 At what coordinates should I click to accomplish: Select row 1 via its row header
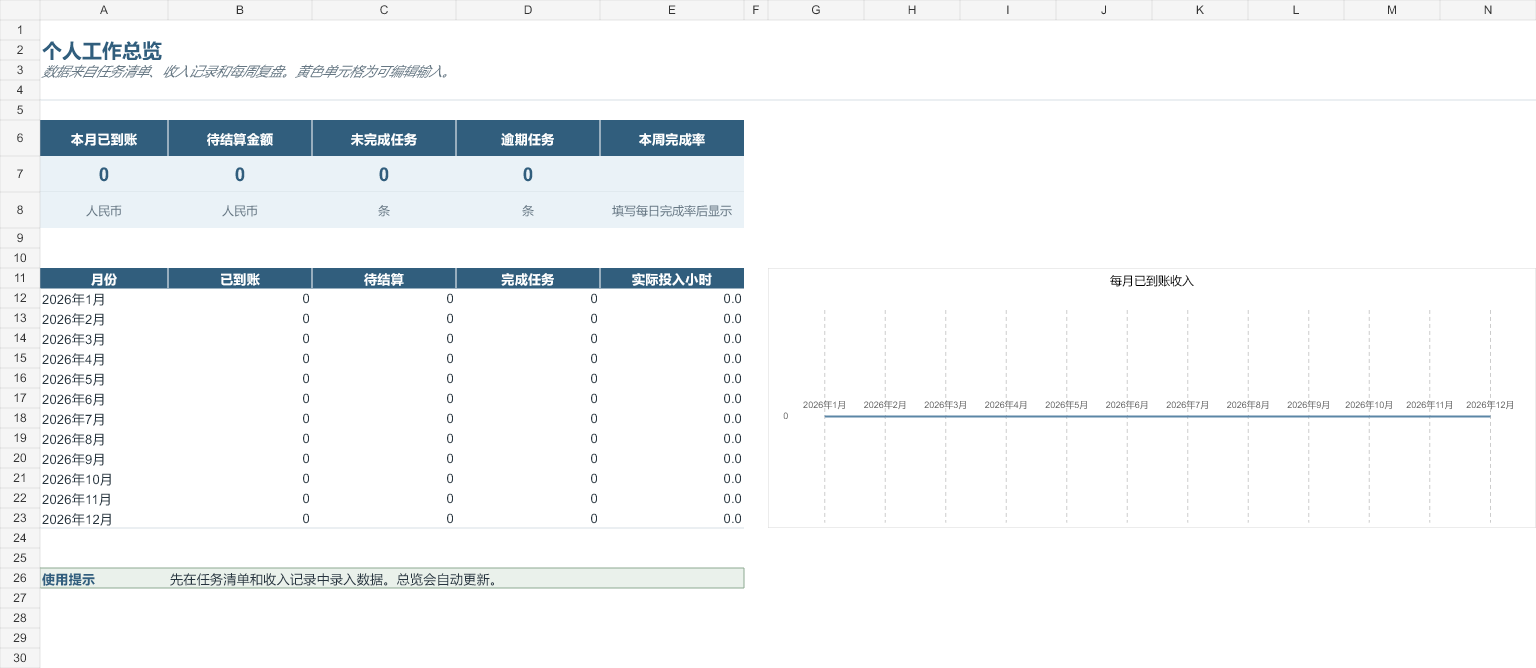point(20,30)
